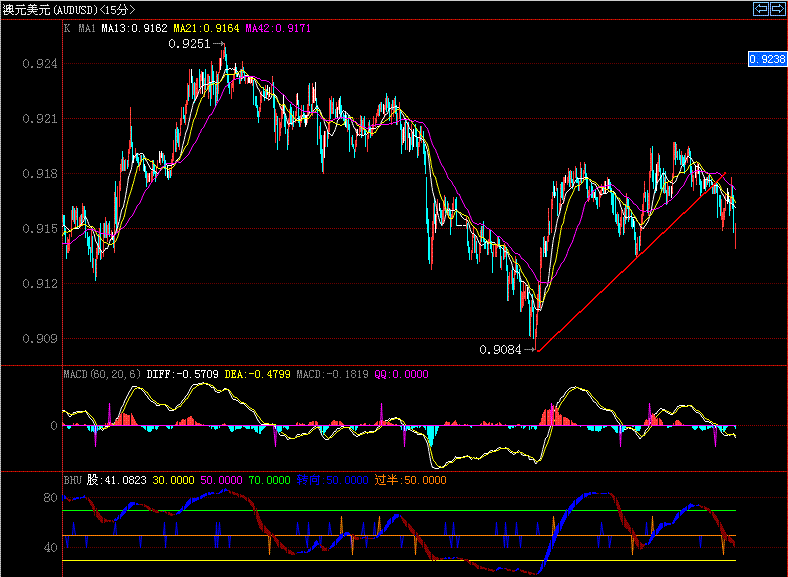Click the orange 过半:50.0000 label
This screenshot has width=788, height=577.
tap(410, 480)
